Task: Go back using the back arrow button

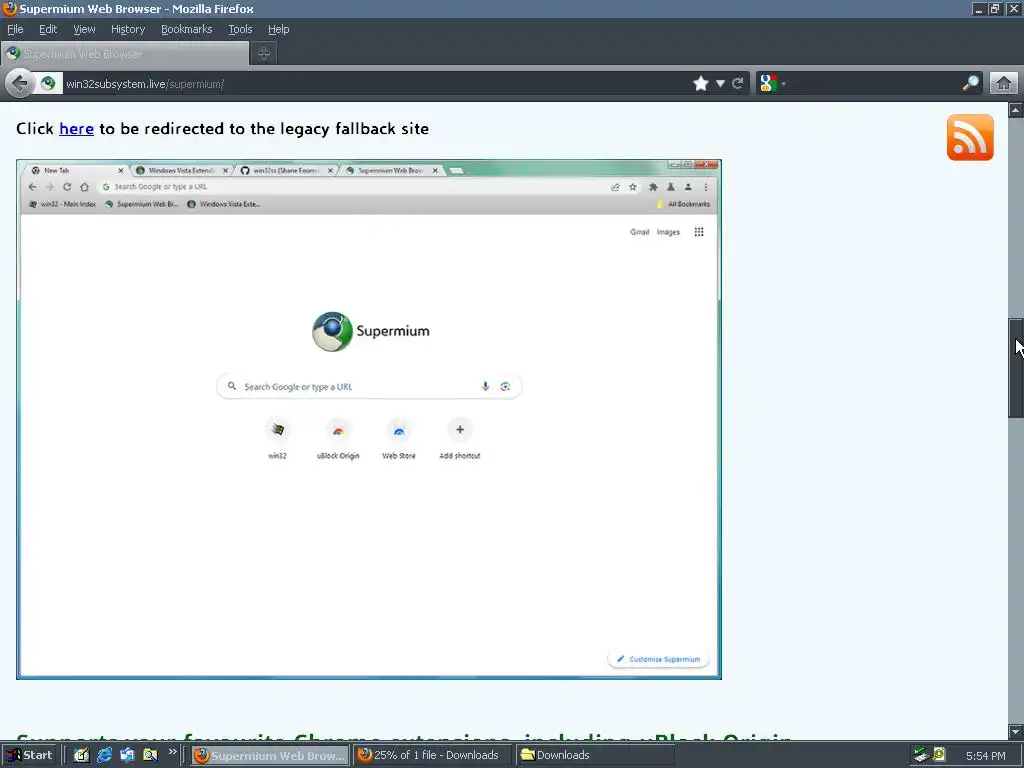Action: pyautogui.click(x=20, y=84)
